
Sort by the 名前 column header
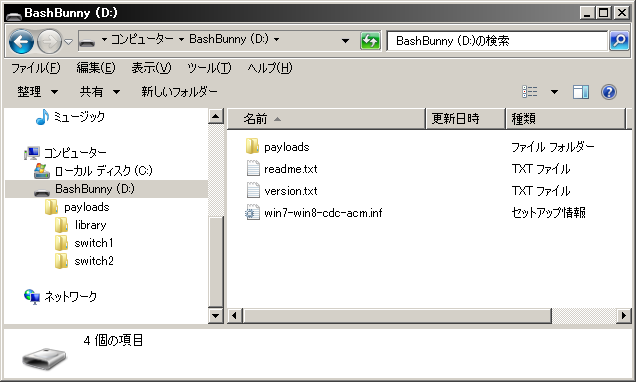click(326, 119)
